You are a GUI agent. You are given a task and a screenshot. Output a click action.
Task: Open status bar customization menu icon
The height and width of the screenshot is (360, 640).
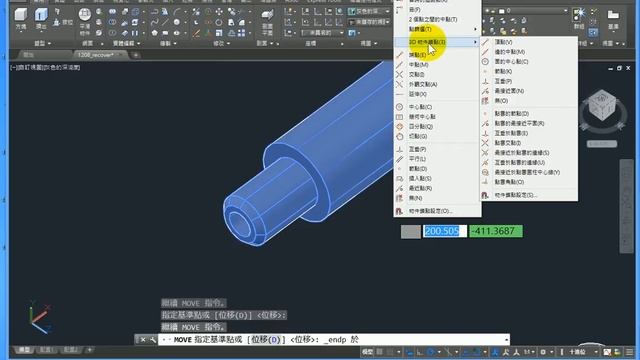tap(629, 352)
